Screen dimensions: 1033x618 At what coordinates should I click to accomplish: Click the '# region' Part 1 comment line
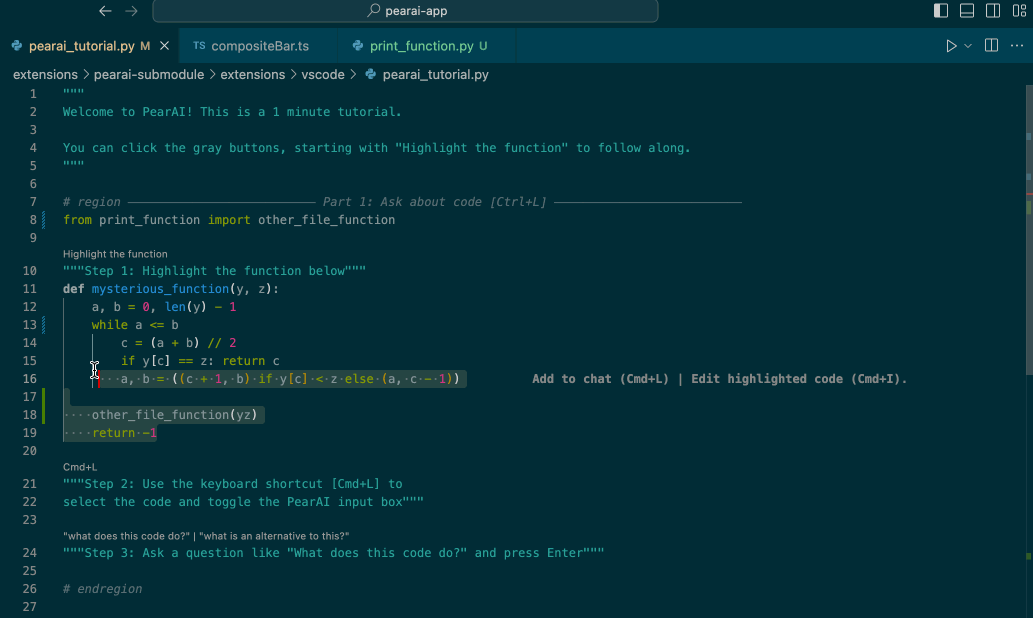click(x=402, y=202)
